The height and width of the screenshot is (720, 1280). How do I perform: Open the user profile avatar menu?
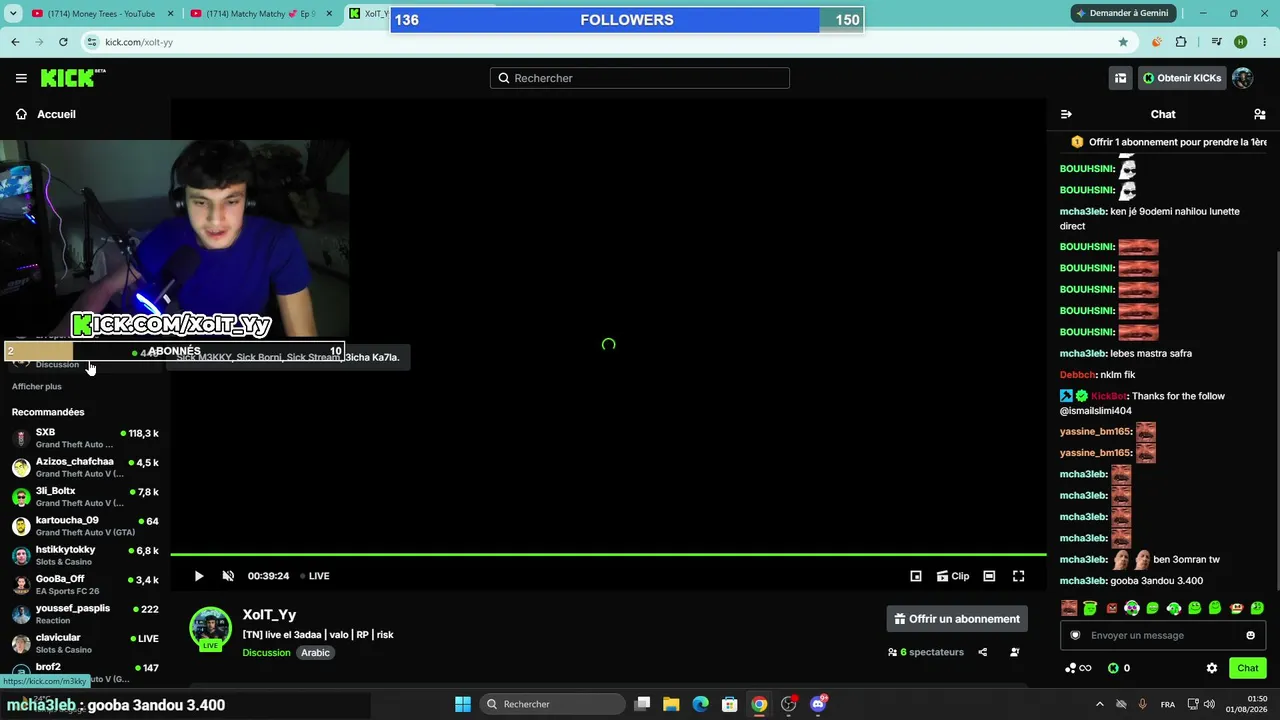coord(1242,78)
